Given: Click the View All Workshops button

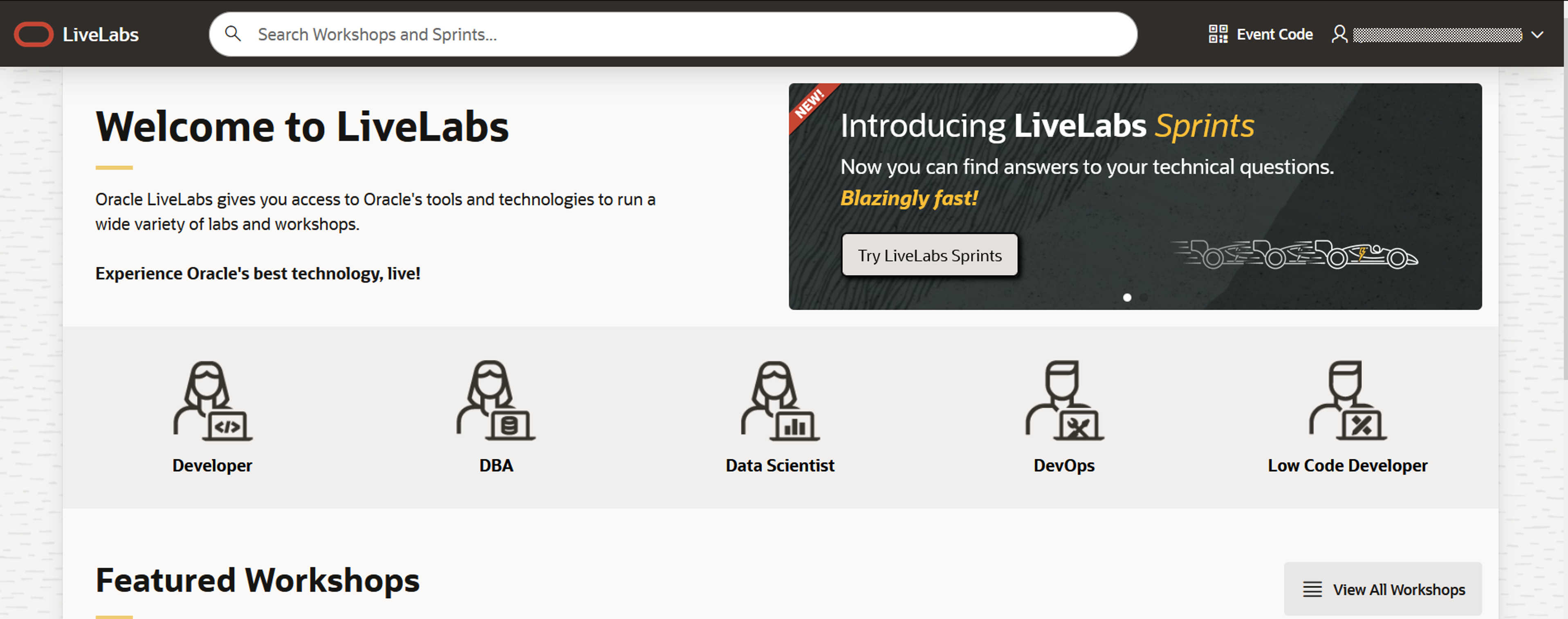Looking at the screenshot, I should (x=1383, y=589).
